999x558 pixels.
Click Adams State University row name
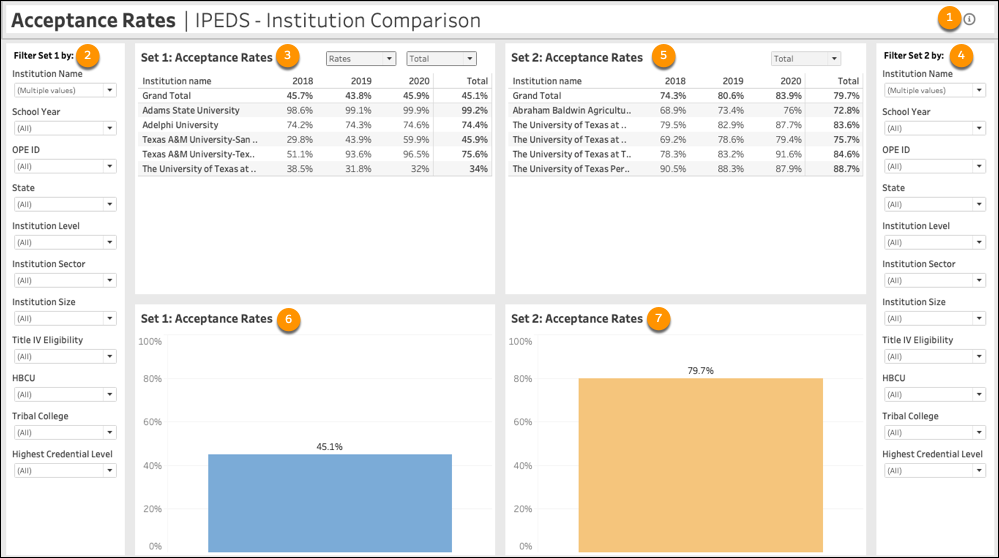pyautogui.click(x=191, y=110)
